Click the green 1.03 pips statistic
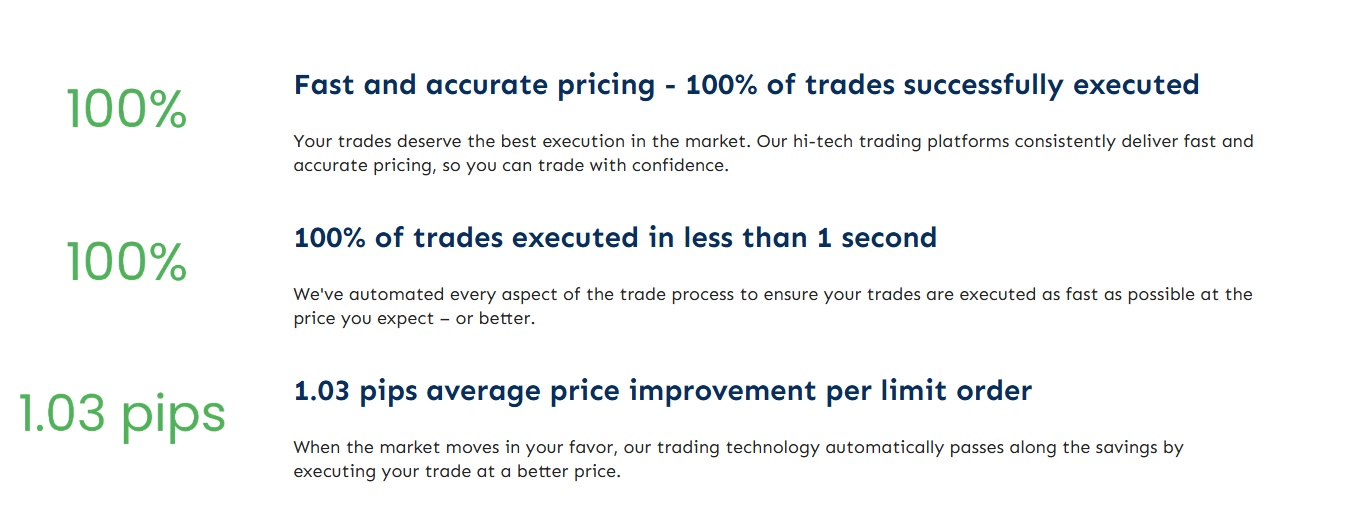The width and height of the screenshot is (1350, 529). tap(122, 414)
